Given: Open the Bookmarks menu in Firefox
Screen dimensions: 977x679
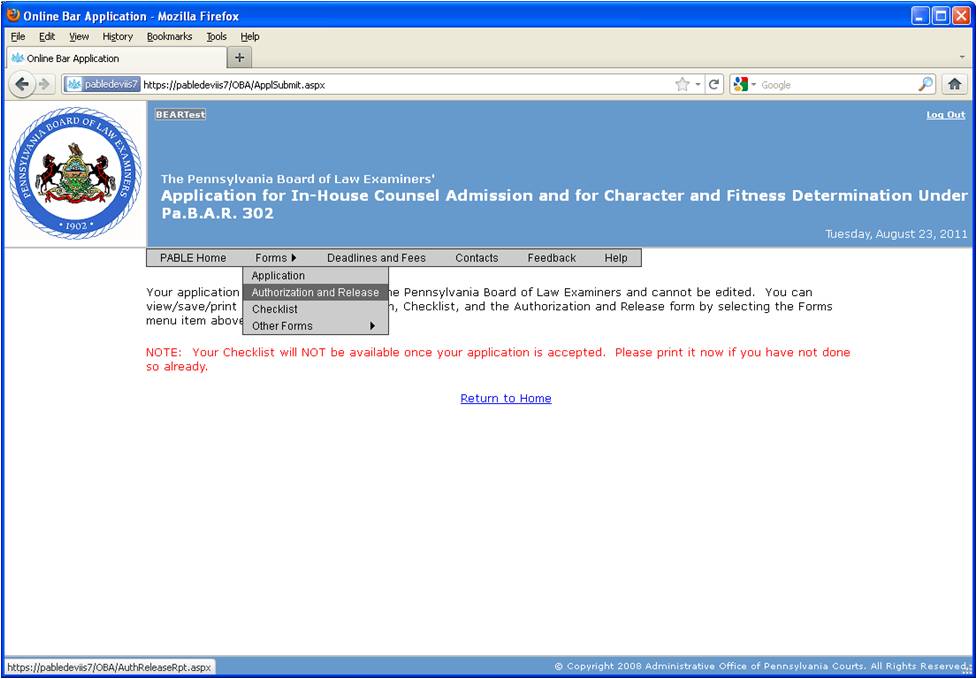Looking at the screenshot, I should pyautogui.click(x=169, y=37).
